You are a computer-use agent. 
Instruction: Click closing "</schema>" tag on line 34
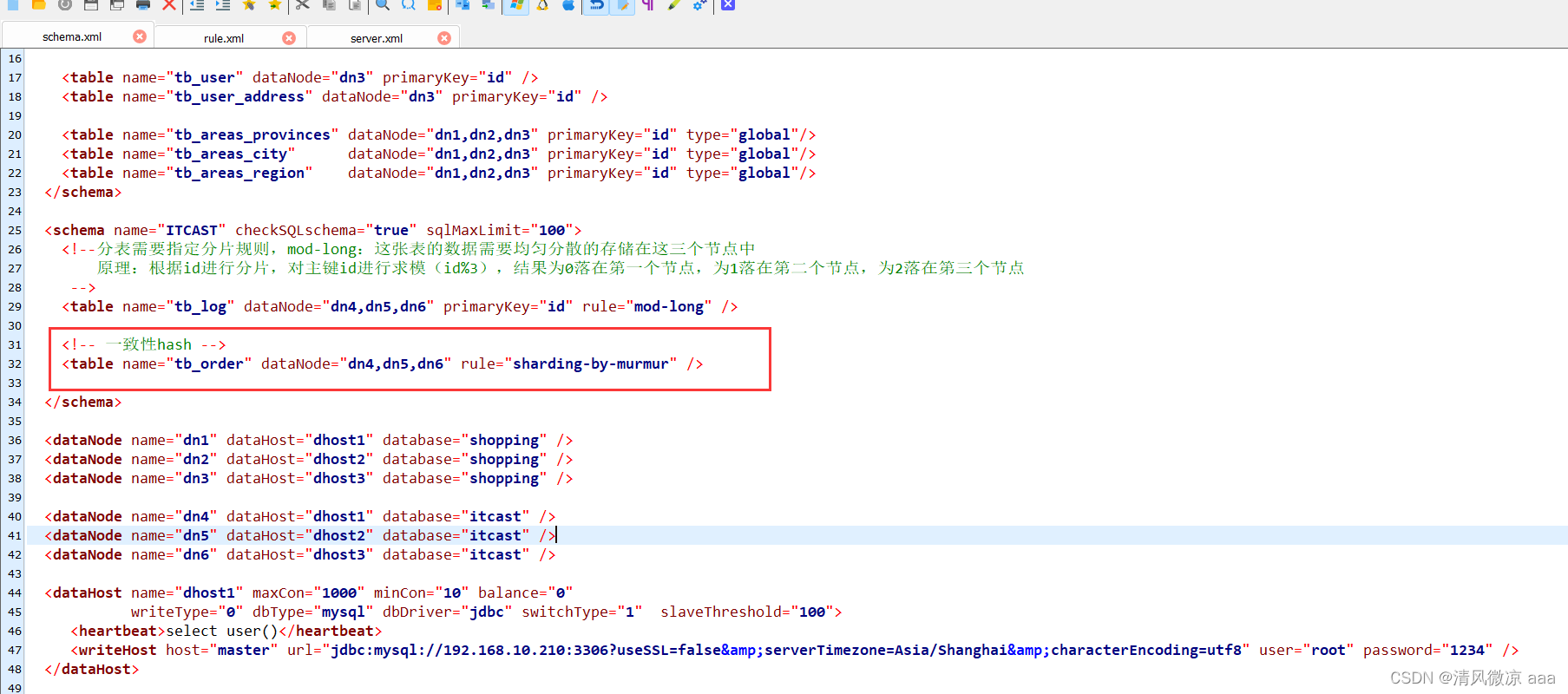83,403
